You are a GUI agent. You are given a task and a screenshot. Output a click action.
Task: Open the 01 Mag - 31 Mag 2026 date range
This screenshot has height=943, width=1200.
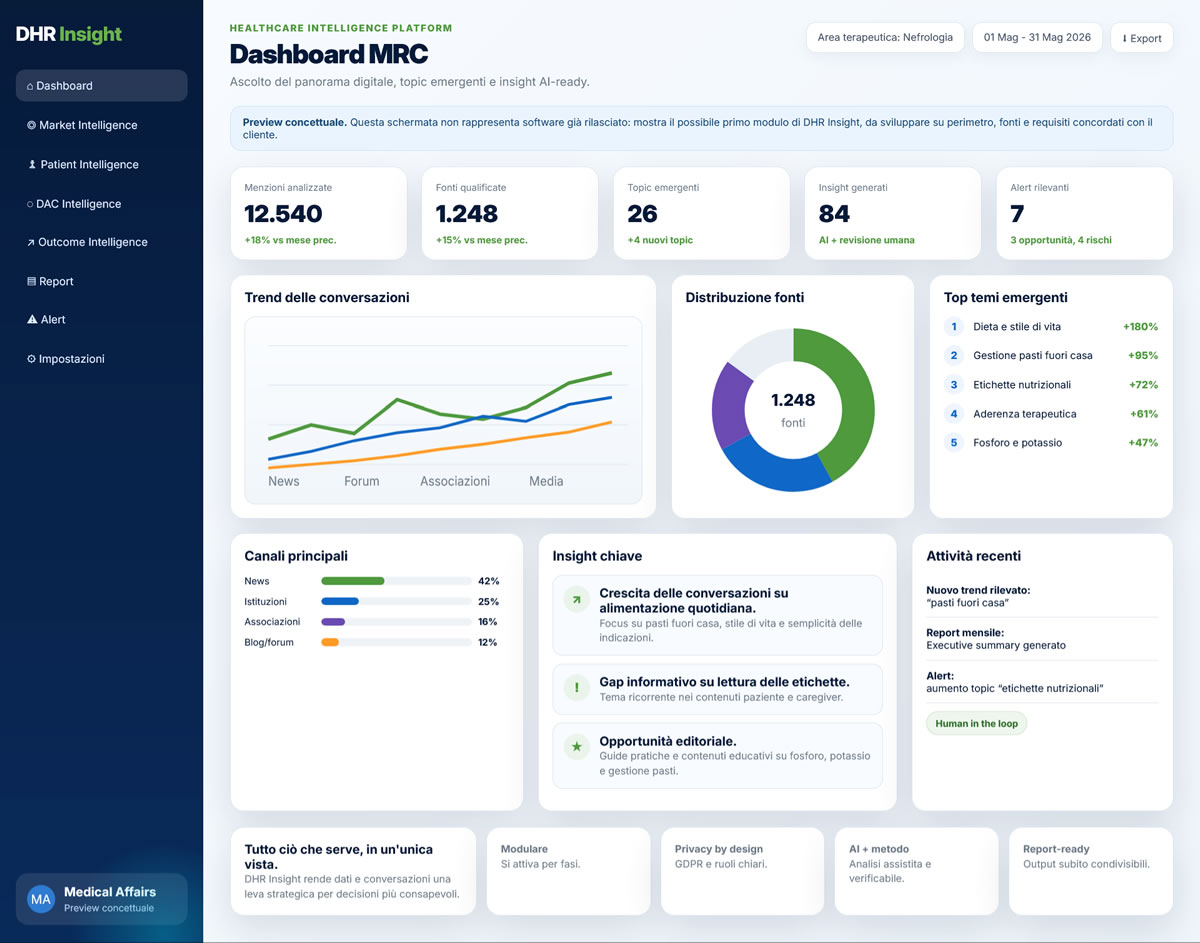tap(1037, 37)
